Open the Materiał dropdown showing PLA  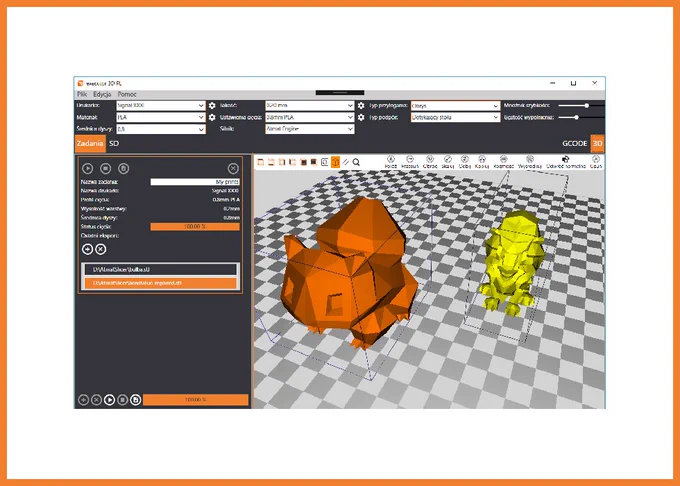pos(161,117)
